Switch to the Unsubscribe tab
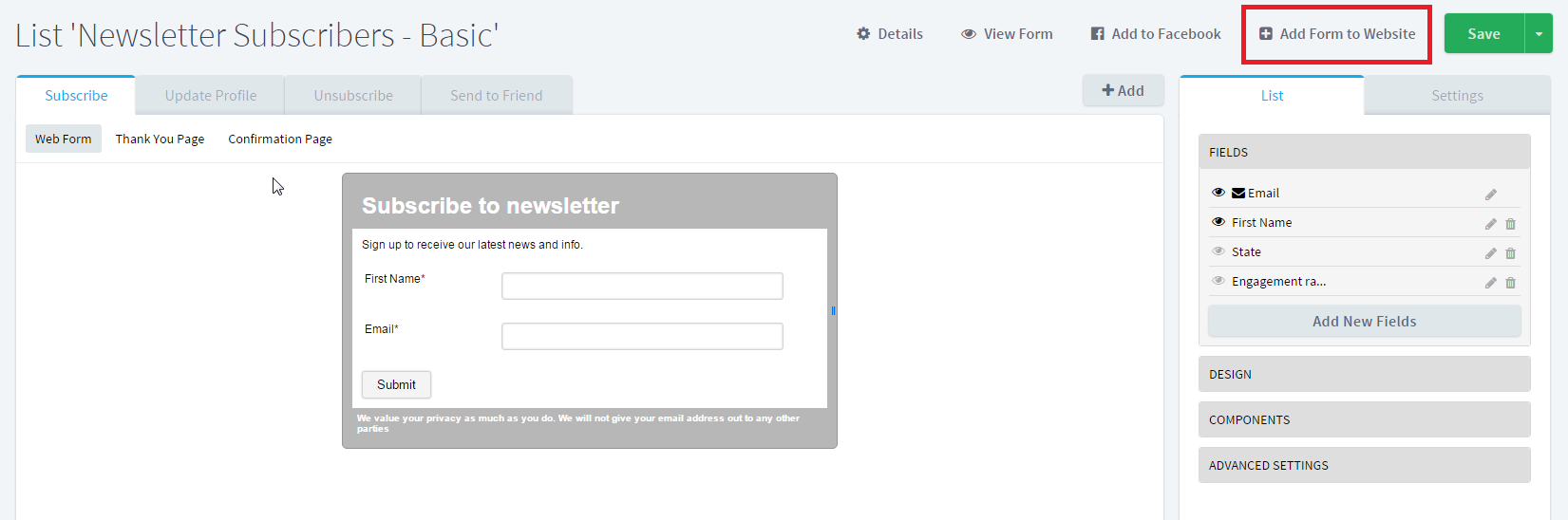Viewport: 1568px width, 520px height. pos(353,95)
